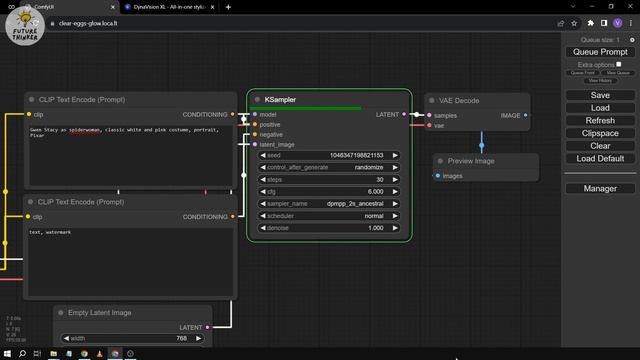Click the browser share page icon
The height and width of the screenshot is (360, 640).
(560, 23)
